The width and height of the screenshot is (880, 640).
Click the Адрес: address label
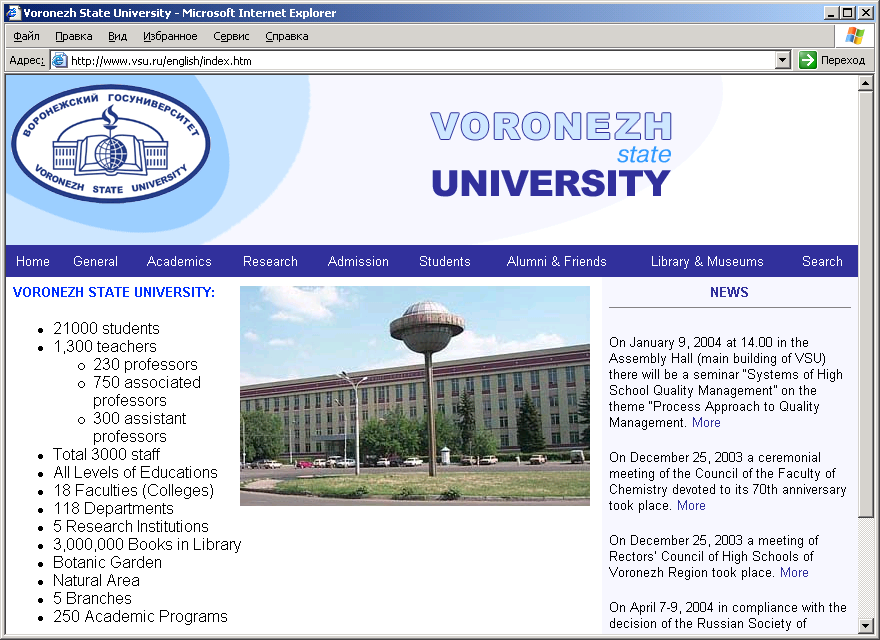coord(27,60)
